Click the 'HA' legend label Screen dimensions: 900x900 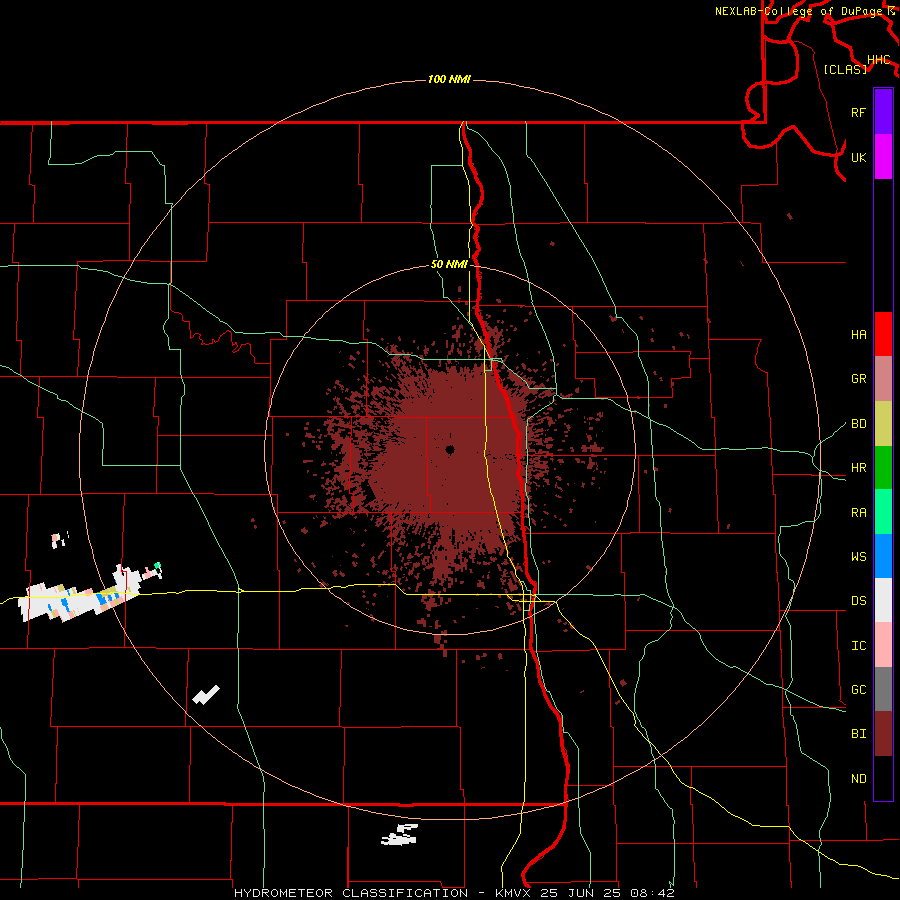click(x=858, y=335)
